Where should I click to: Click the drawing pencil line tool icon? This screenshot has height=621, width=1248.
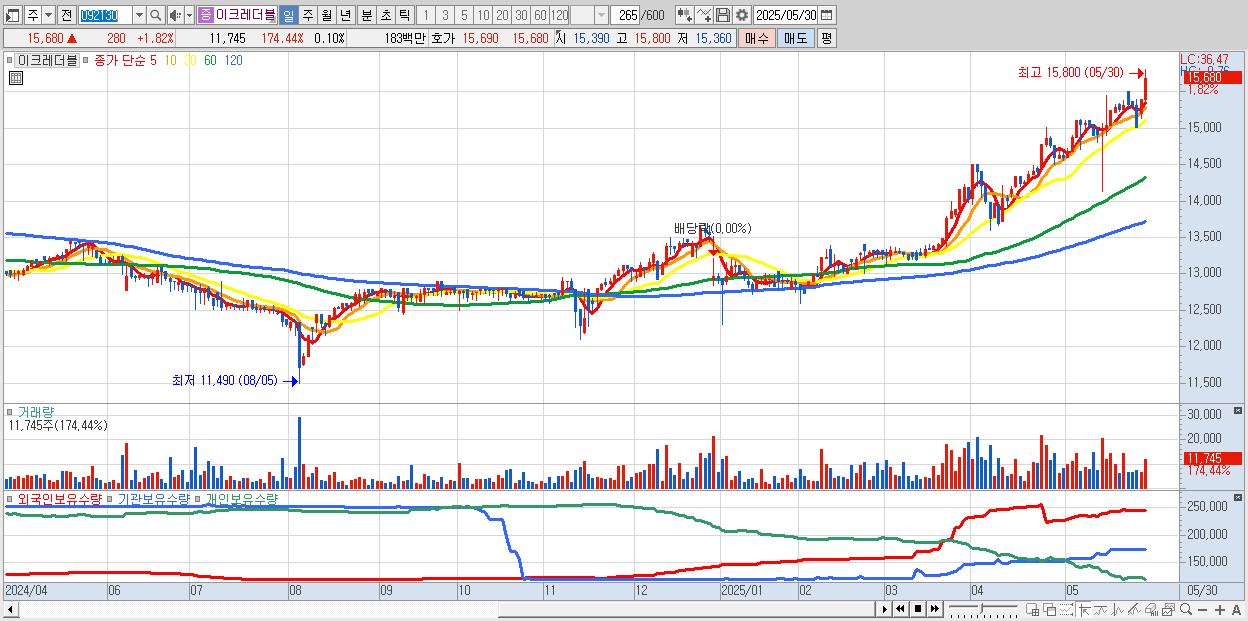[x=1134, y=609]
